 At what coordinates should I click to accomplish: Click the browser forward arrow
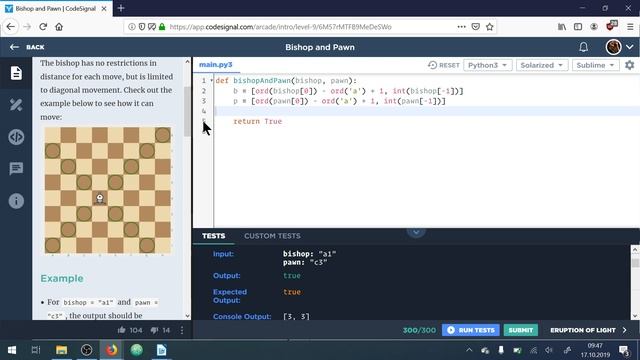(x=27, y=27)
